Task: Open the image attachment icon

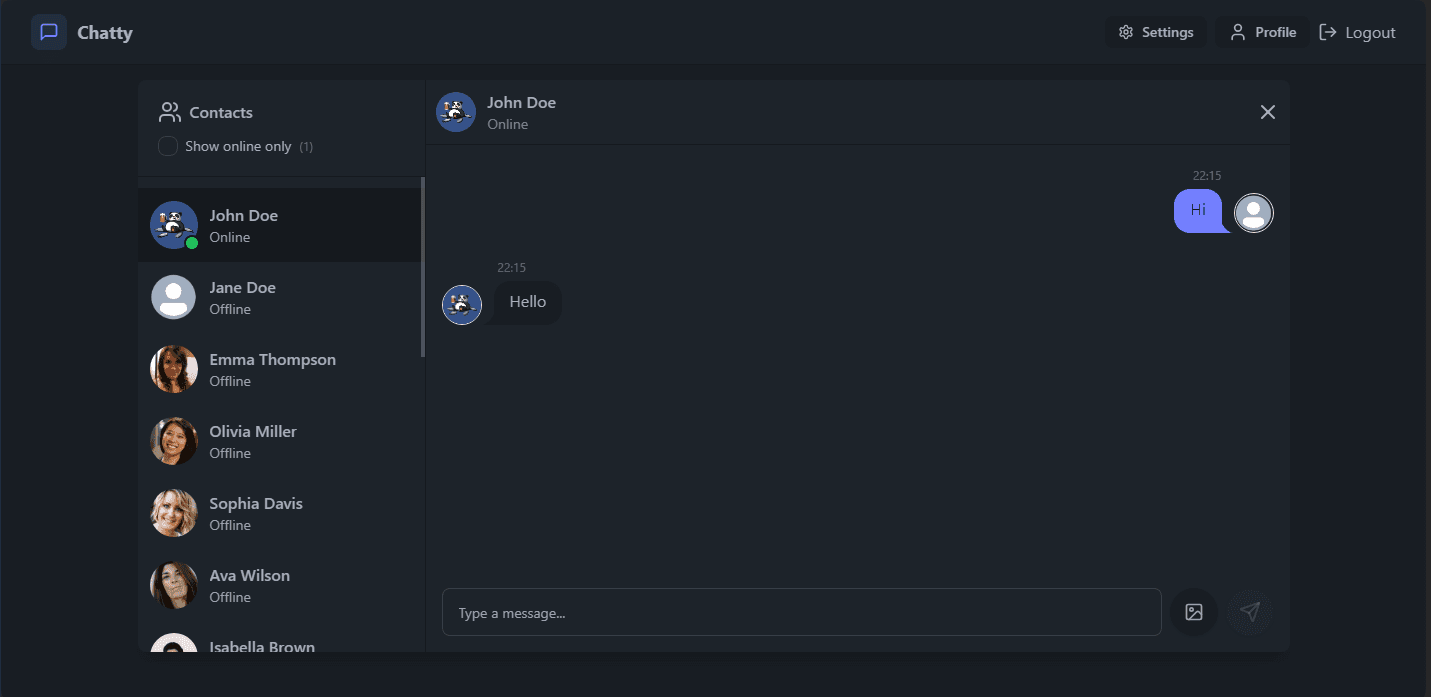Action: tap(1194, 612)
